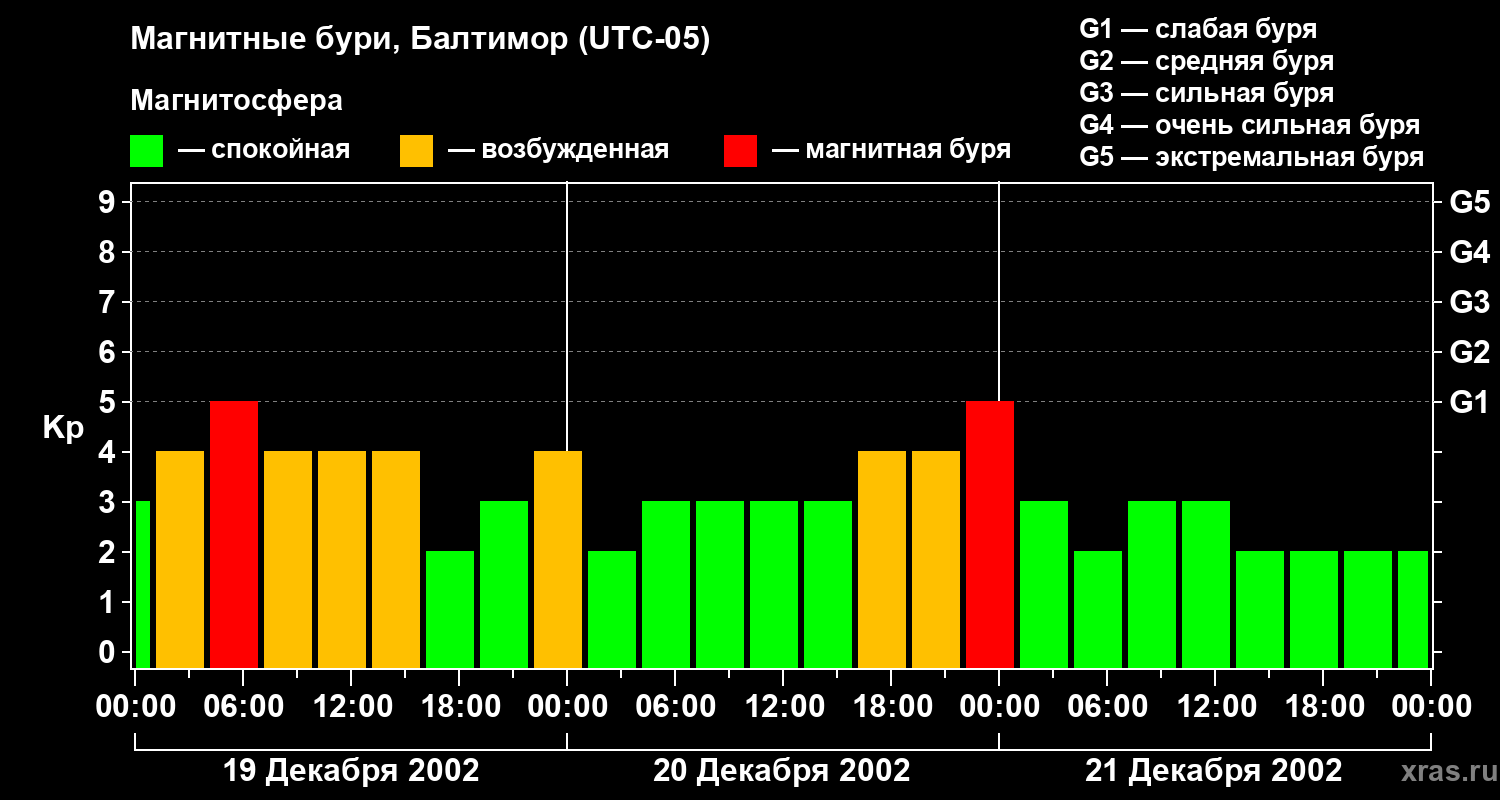Click the '06:00' time label for 21 December
The height and width of the screenshot is (800, 1500).
click(1107, 707)
